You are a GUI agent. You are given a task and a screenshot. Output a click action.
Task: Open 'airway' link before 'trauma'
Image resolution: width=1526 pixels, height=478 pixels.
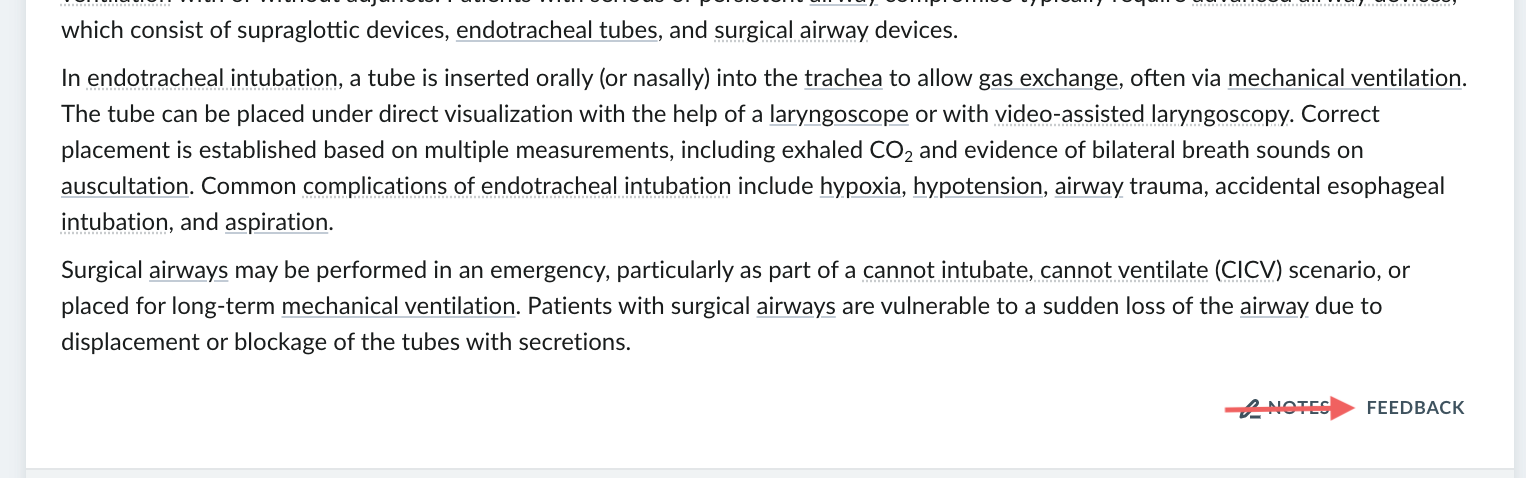pos(1089,186)
